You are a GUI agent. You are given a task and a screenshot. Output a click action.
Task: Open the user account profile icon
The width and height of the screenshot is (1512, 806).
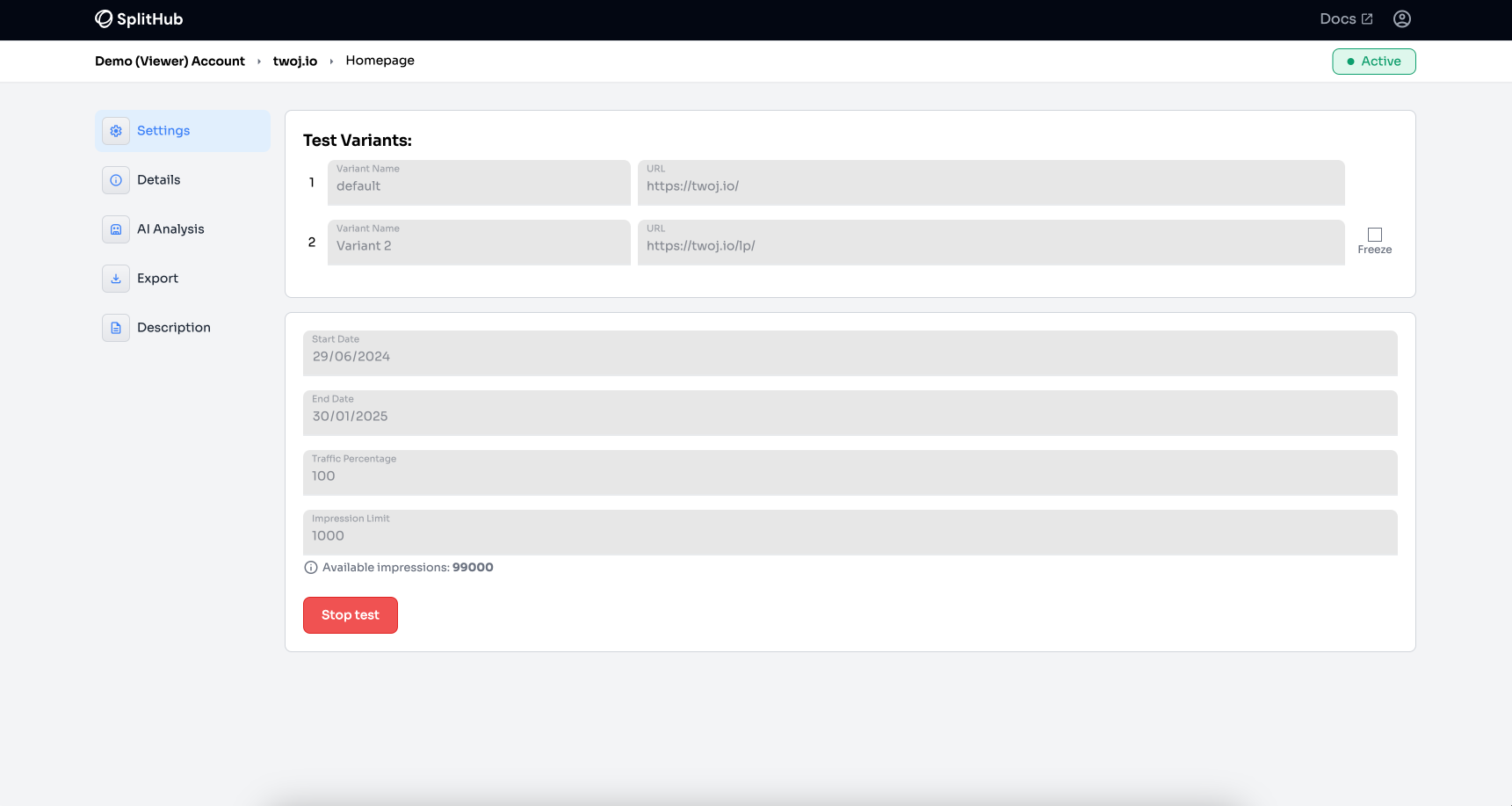[1402, 18]
